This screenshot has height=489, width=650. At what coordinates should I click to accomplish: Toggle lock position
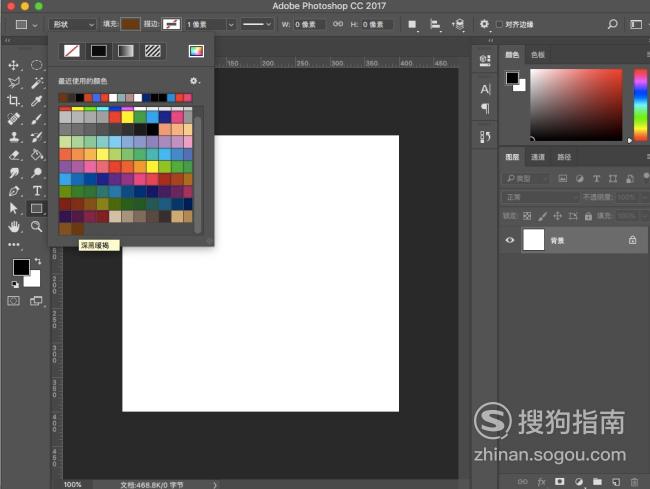[x=558, y=216]
